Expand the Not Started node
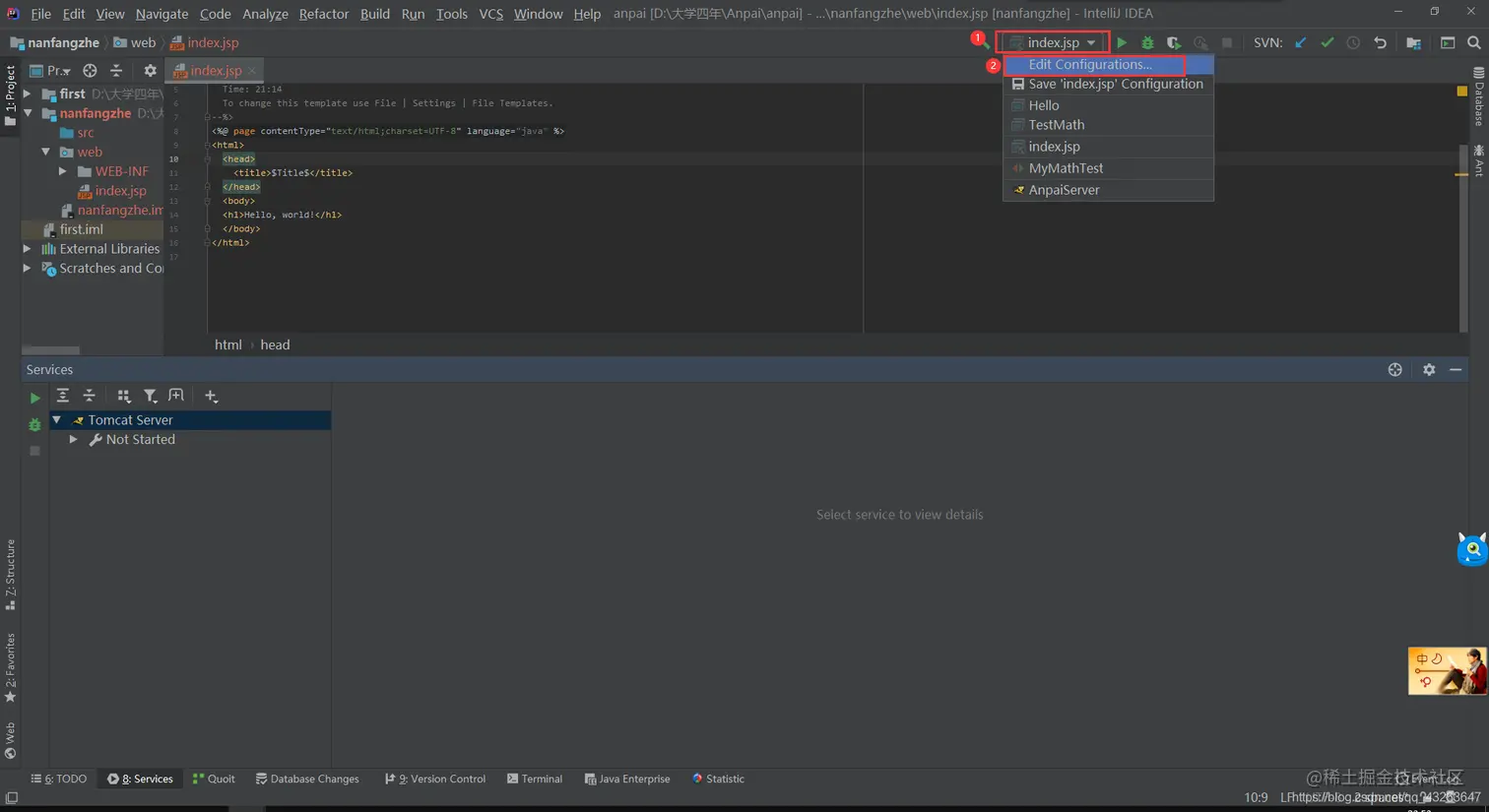Screen dimensions: 1489x812 pos(74,440)
